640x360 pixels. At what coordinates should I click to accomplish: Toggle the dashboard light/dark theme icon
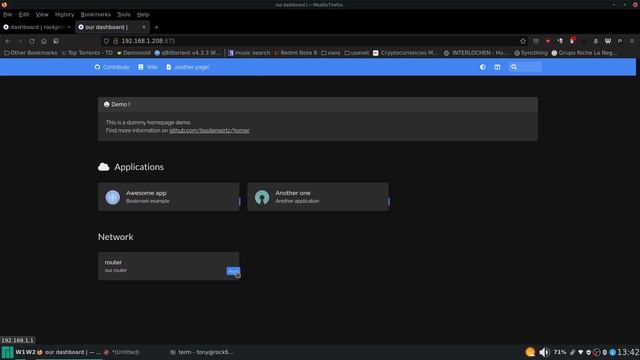click(x=482, y=67)
